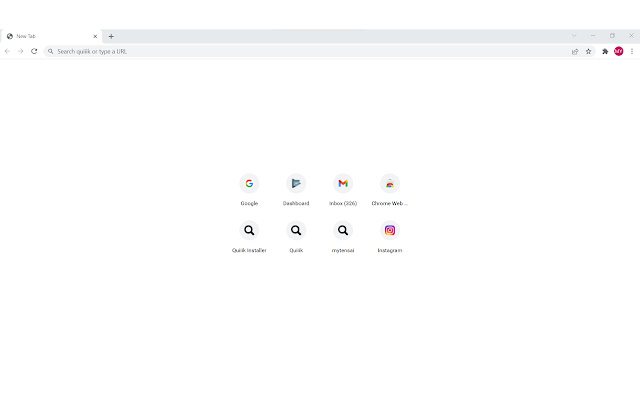Screen dimensions: 640x400
Task: Go back with the back arrow
Action: [7, 51]
